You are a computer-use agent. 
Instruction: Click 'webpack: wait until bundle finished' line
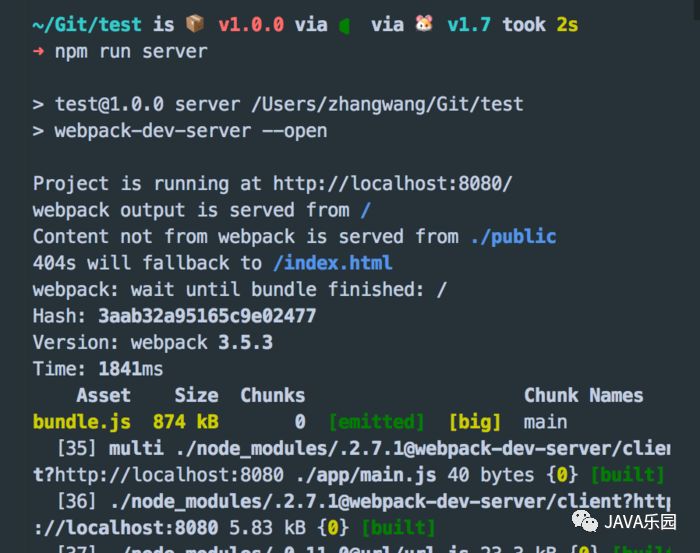pyautogui.click(x=239, y=289)
